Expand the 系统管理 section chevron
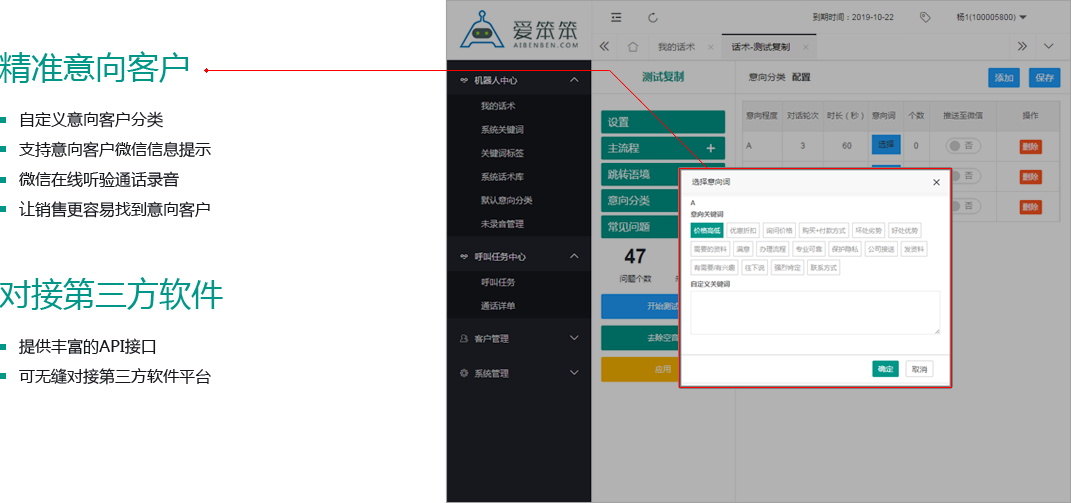The width and height of the screenshot is (1071, 503). [x=574, y=373]
